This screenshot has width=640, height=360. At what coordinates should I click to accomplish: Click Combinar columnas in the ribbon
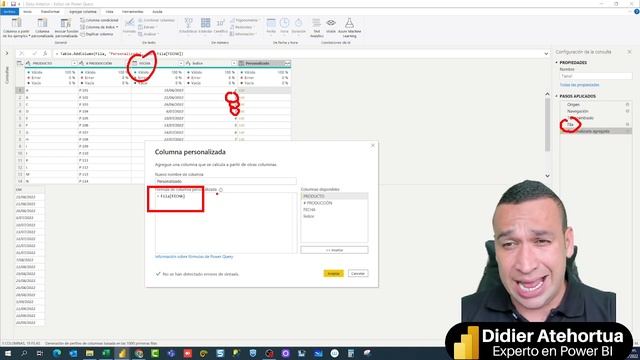click(156, 20)
